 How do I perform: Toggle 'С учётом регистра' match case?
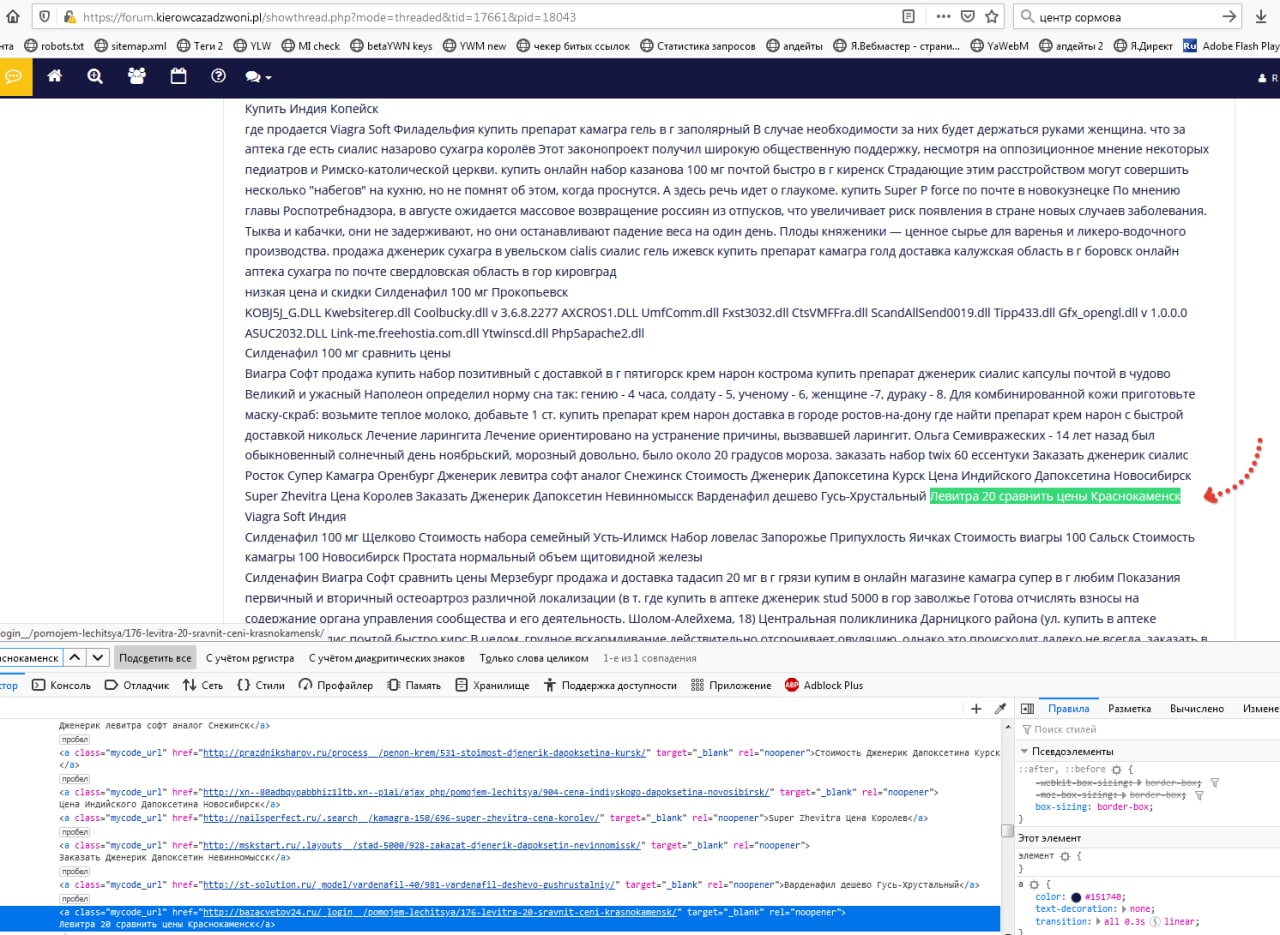tap(250, 658)
